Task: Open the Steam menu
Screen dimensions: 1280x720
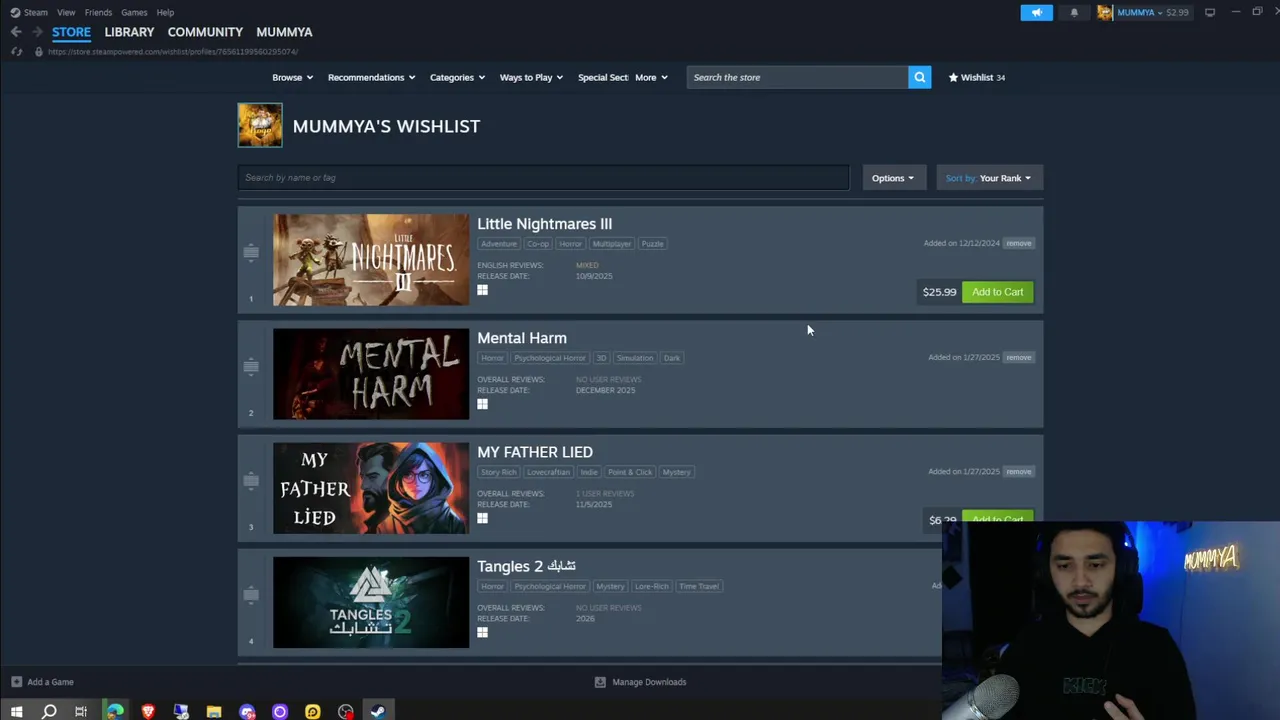Action: click(36, 12)
